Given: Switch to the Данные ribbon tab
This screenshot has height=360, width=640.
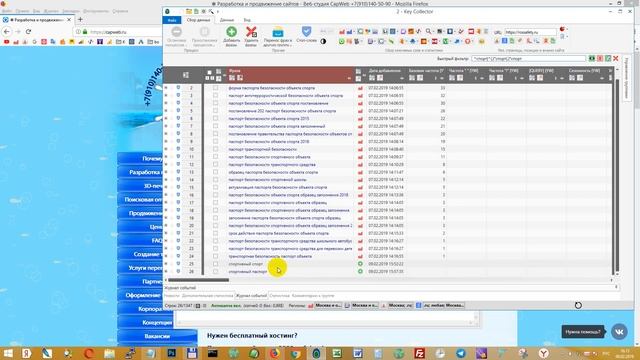Looking at the screenshot, I should click(x=227, y=20).
